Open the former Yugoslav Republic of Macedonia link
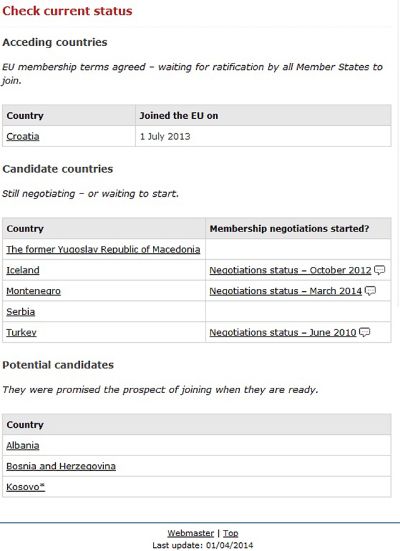 (x=103, y=249)
